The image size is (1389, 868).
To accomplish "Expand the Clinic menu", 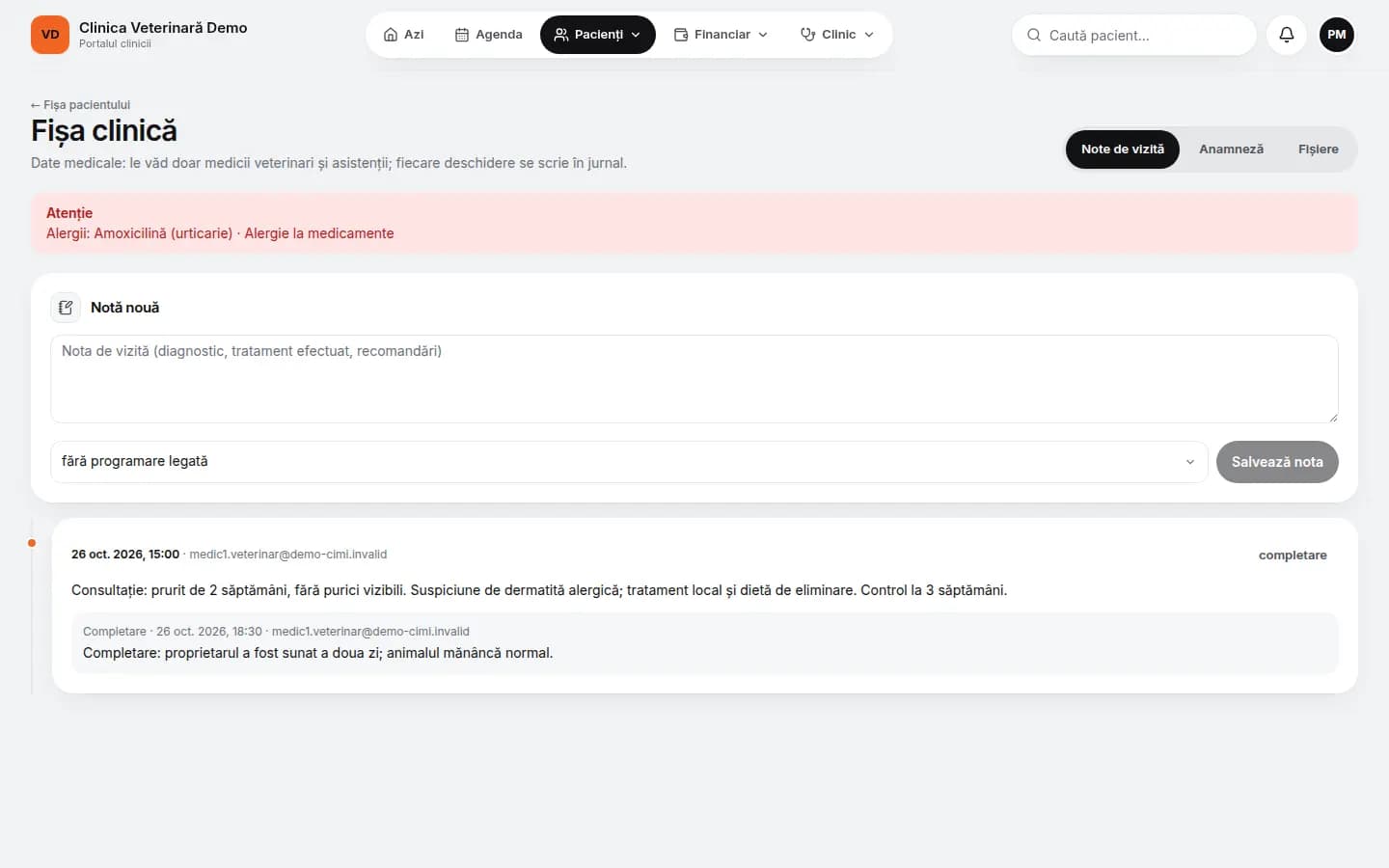I will (837, 35).
